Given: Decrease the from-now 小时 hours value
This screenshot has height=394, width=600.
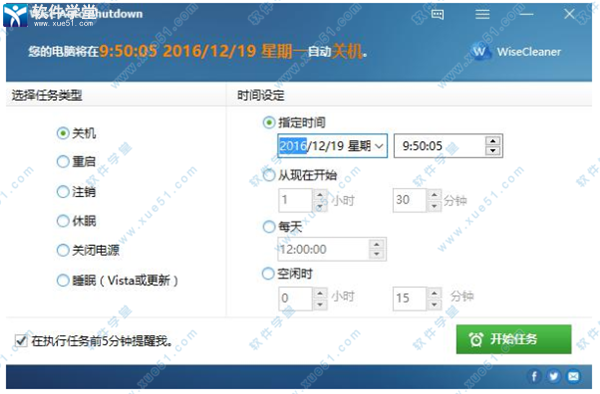Looking at the screenshot, I should click(x=320, y=206).
